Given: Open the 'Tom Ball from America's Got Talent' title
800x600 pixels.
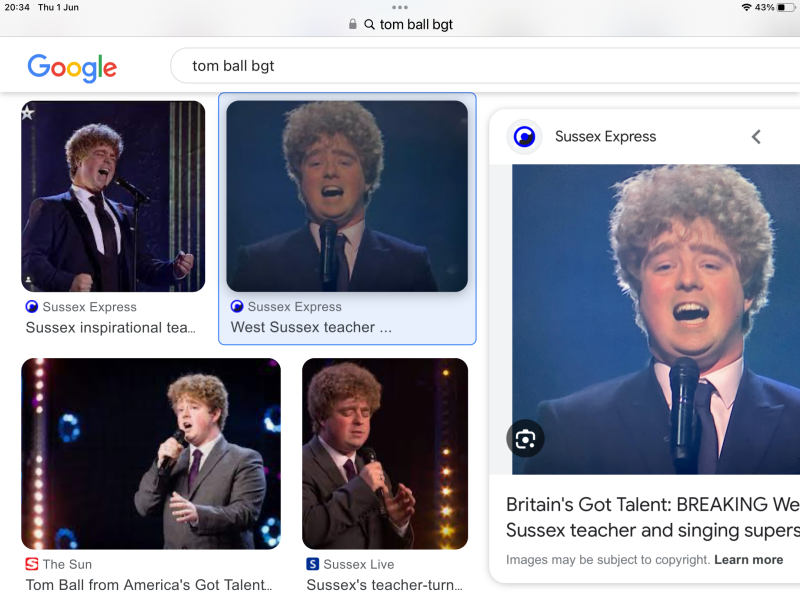Looking at the screenshot, I should tap(149, 585).
